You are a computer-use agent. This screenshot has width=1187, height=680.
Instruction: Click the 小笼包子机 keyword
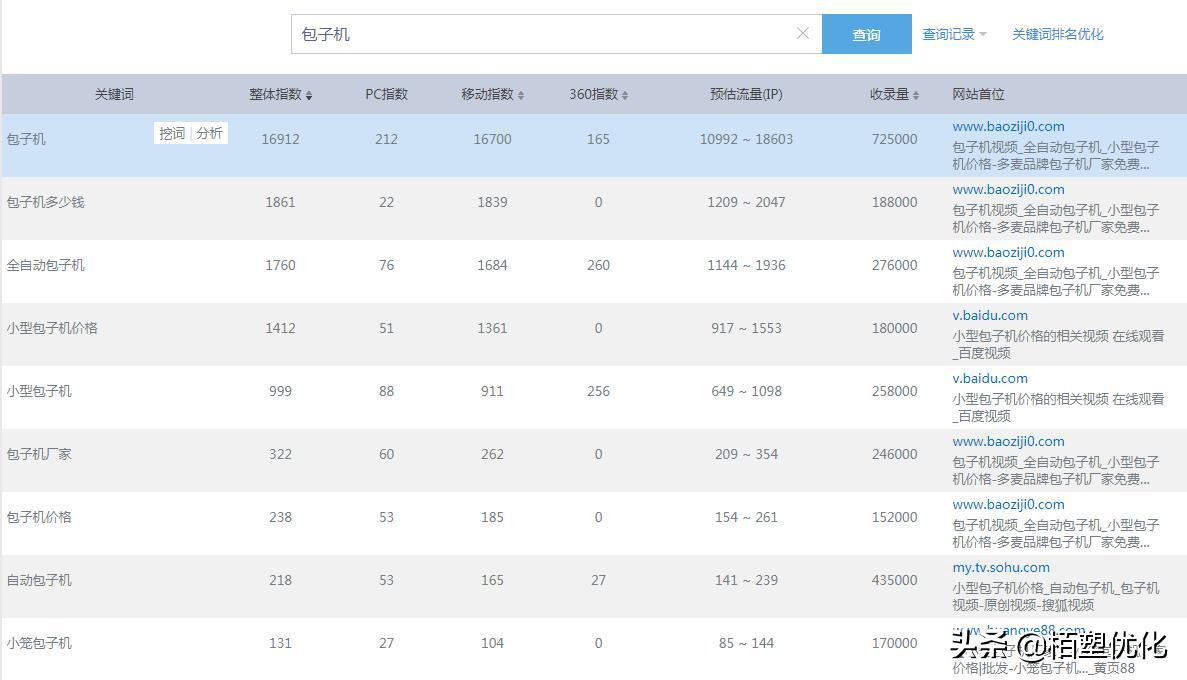tap(39, 643)
